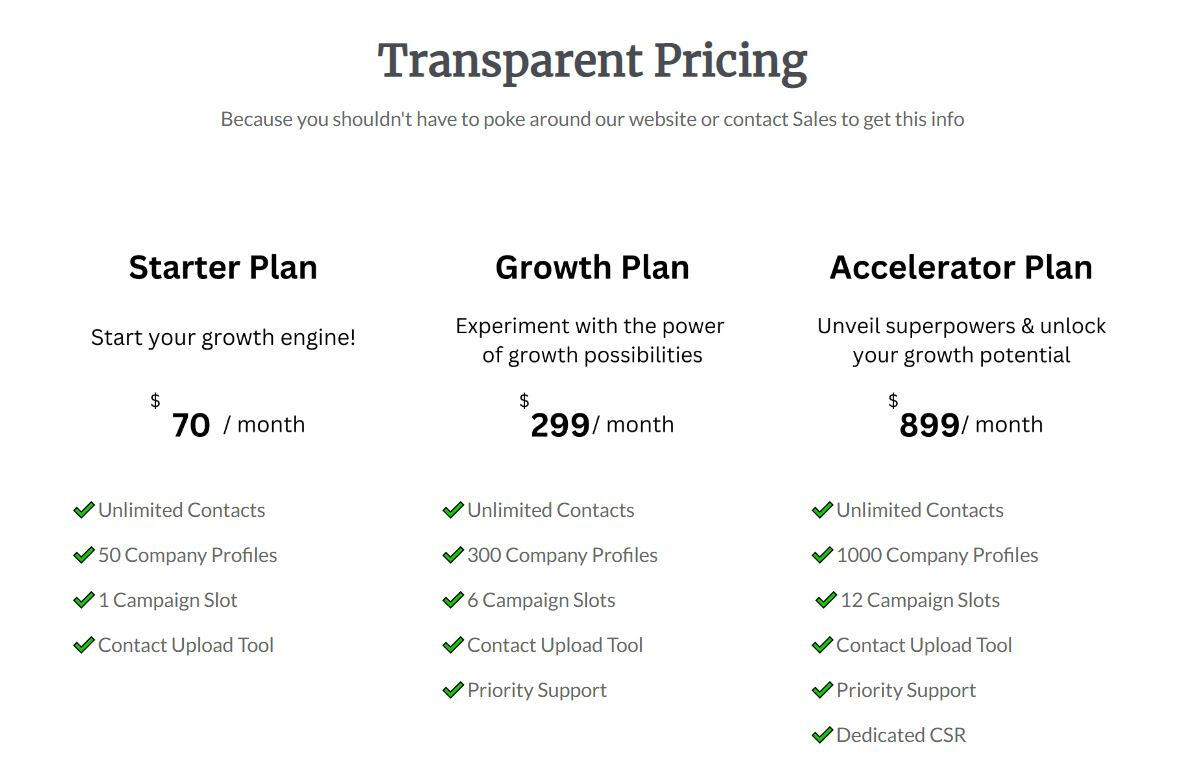Click the Start your growth engine tagline
The height and width of the screenshot is (772, 1203).
pos(223,337)
